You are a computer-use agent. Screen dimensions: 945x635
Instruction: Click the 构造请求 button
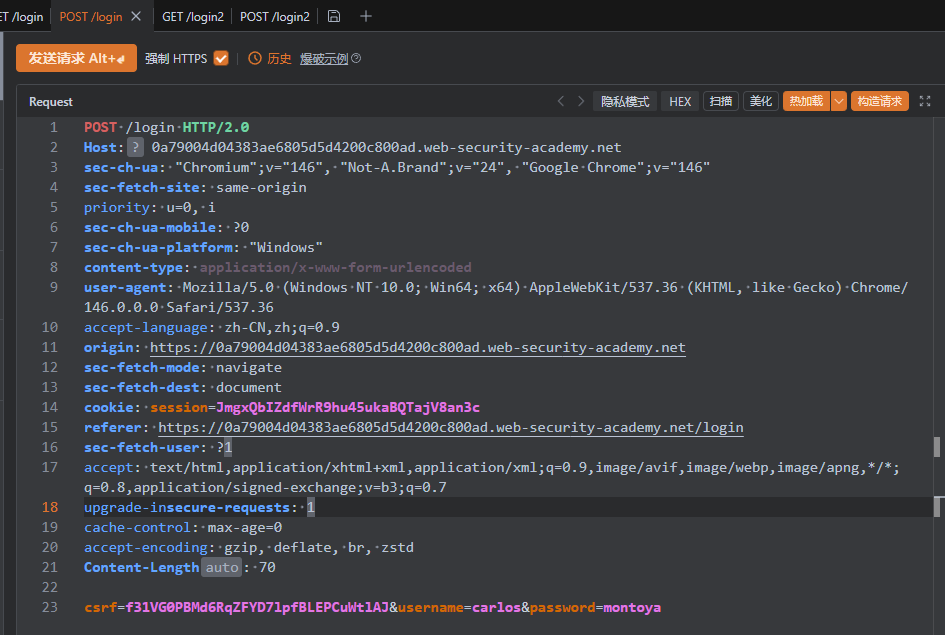click(x=880, y=101)
